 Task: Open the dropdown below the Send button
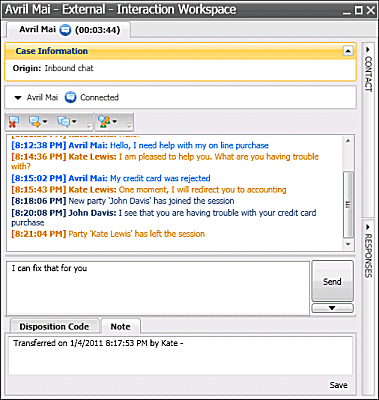pos(332,308)
